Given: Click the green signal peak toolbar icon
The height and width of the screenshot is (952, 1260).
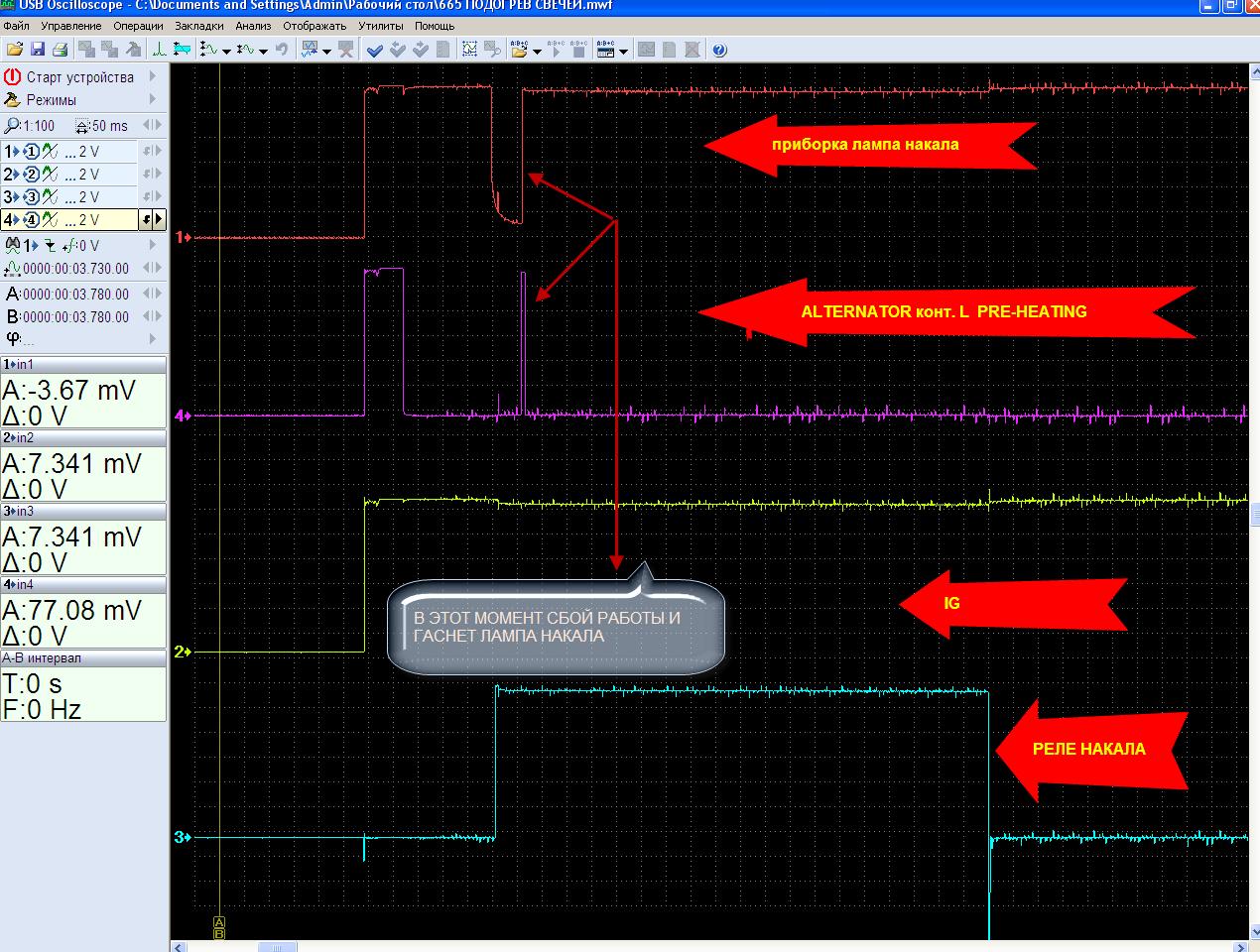Looking at the screenshot, I should pos(160,49).
